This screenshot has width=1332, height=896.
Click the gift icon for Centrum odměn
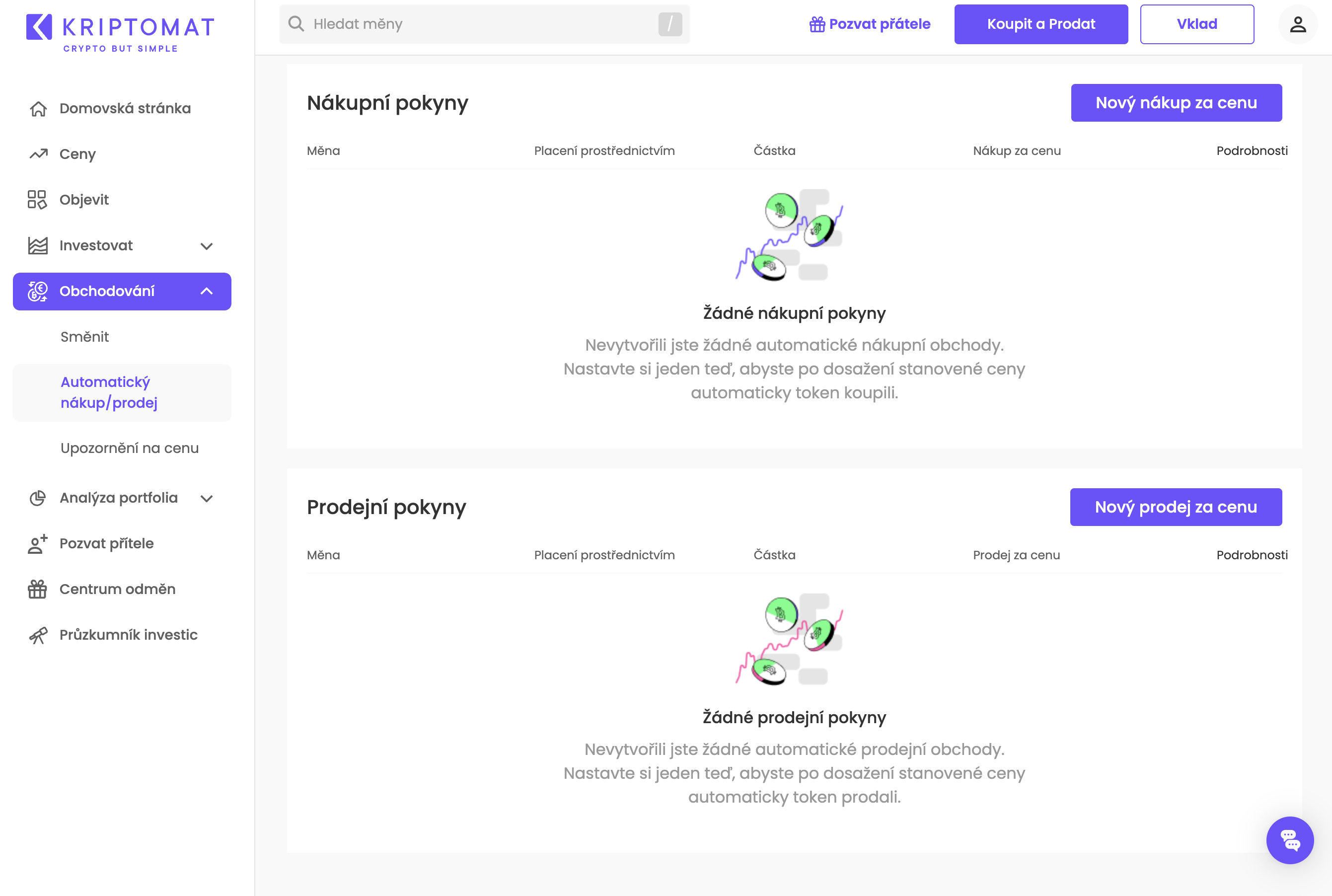(37, 589)
